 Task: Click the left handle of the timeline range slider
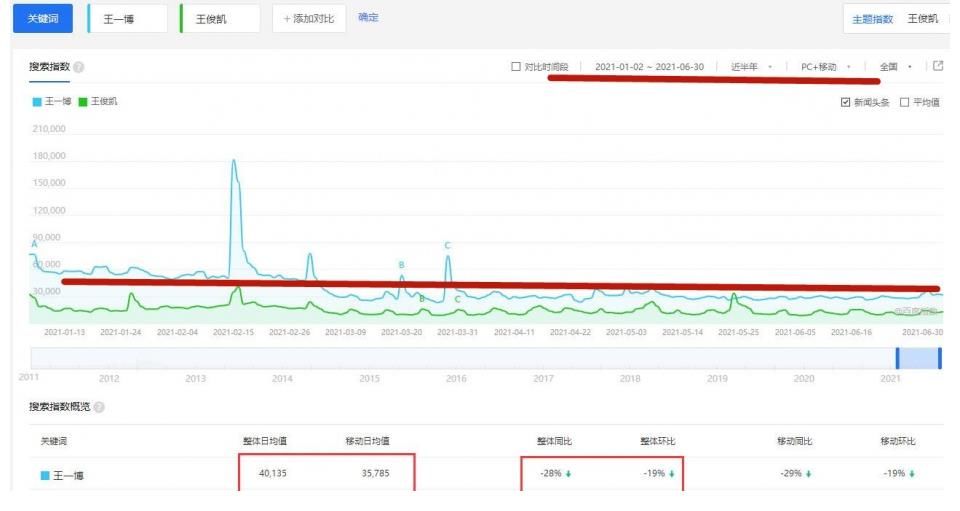[x=898, y=358]
